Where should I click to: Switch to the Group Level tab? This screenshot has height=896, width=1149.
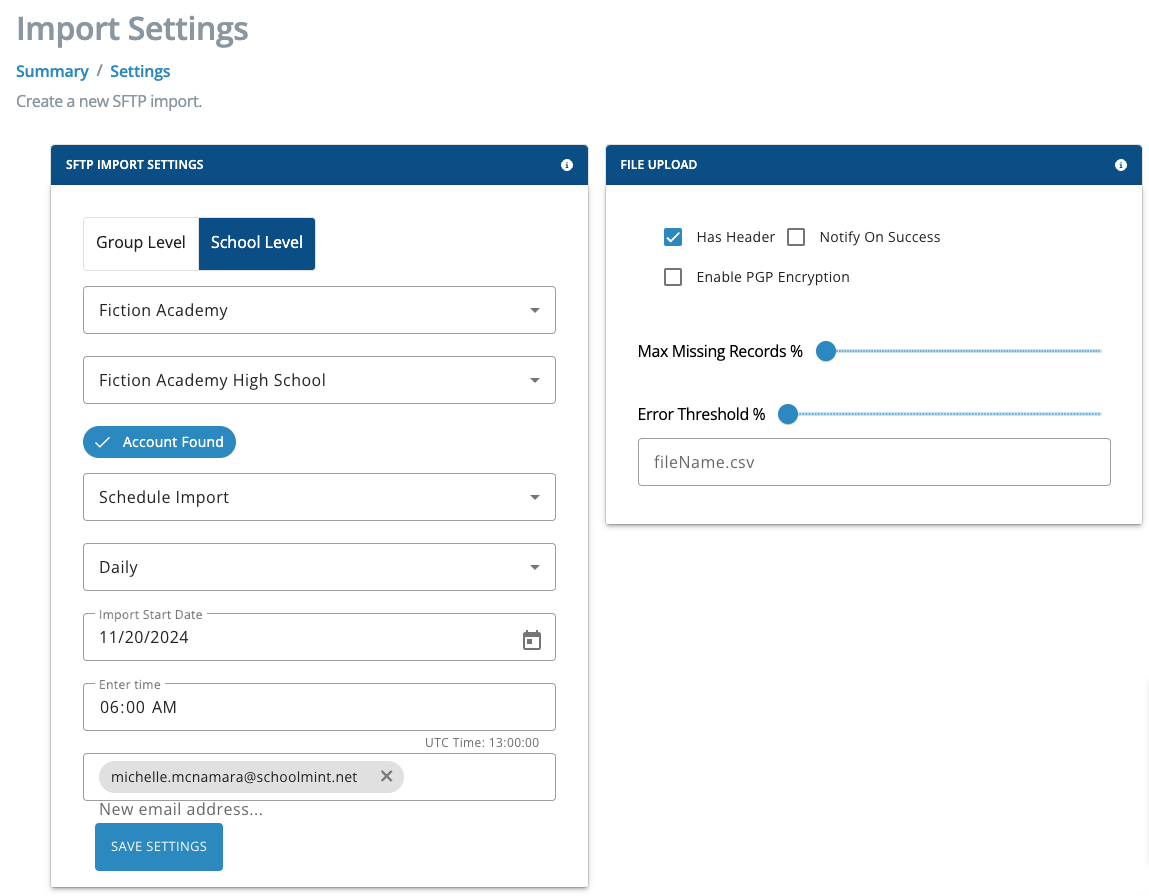pyautogui.click(x=141, y=243)
